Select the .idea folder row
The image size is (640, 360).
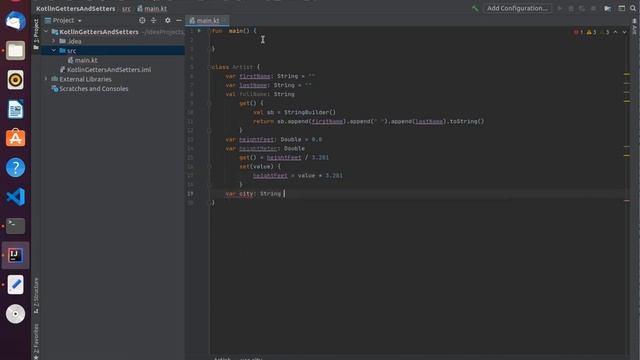(113, 41)
